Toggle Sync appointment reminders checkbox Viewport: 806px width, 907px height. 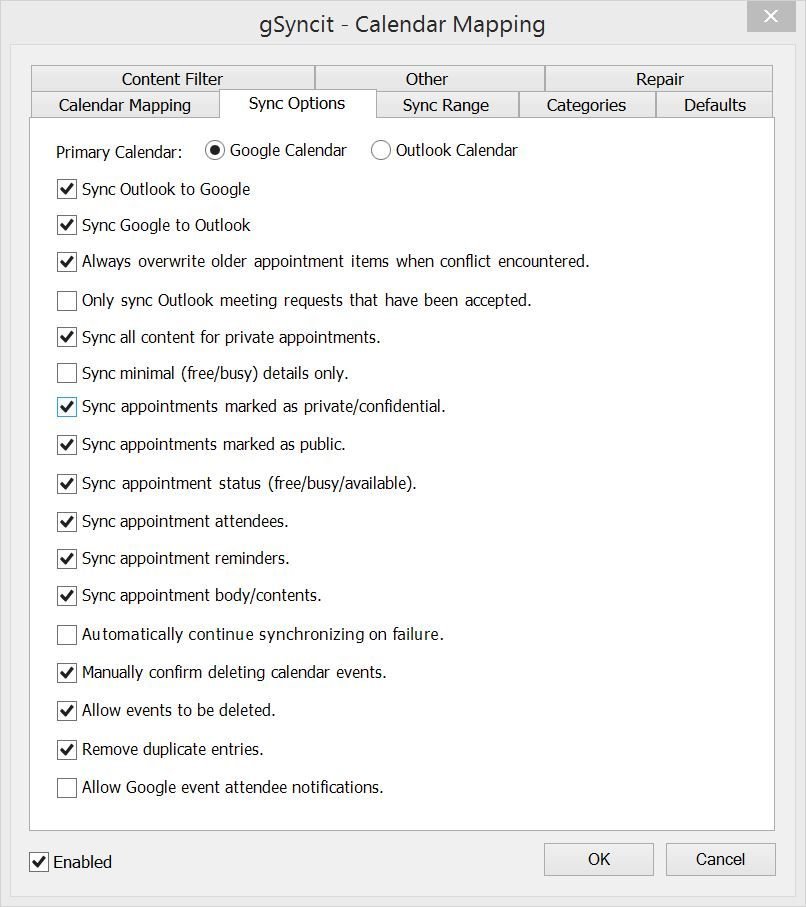67,559
